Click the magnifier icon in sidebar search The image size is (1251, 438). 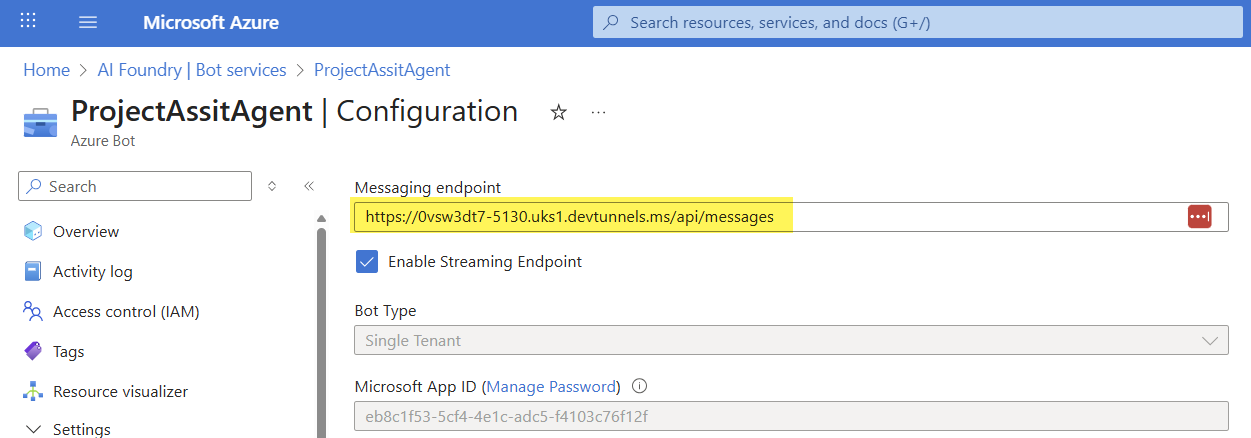34,186
